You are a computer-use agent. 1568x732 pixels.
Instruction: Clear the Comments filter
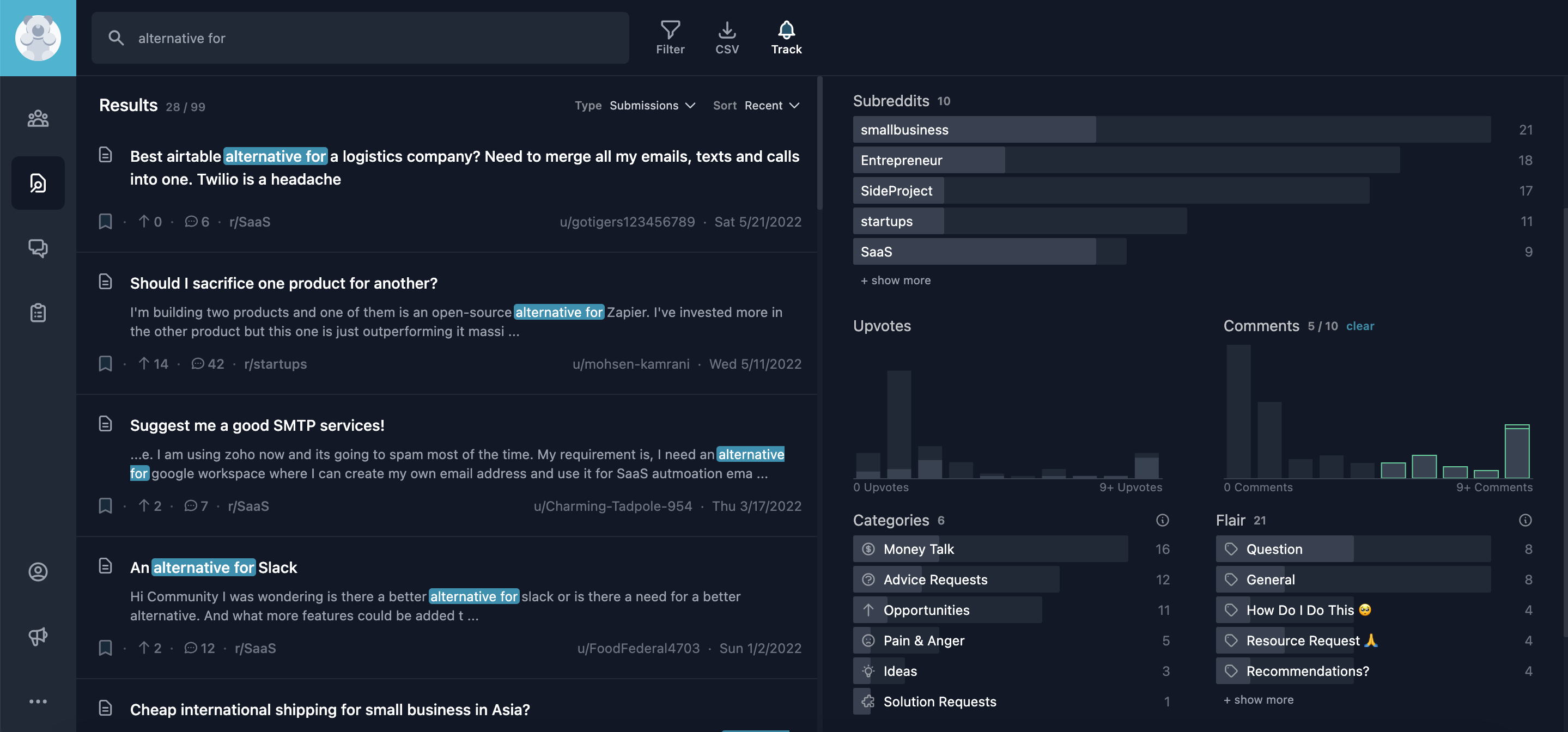(1359, 326)
